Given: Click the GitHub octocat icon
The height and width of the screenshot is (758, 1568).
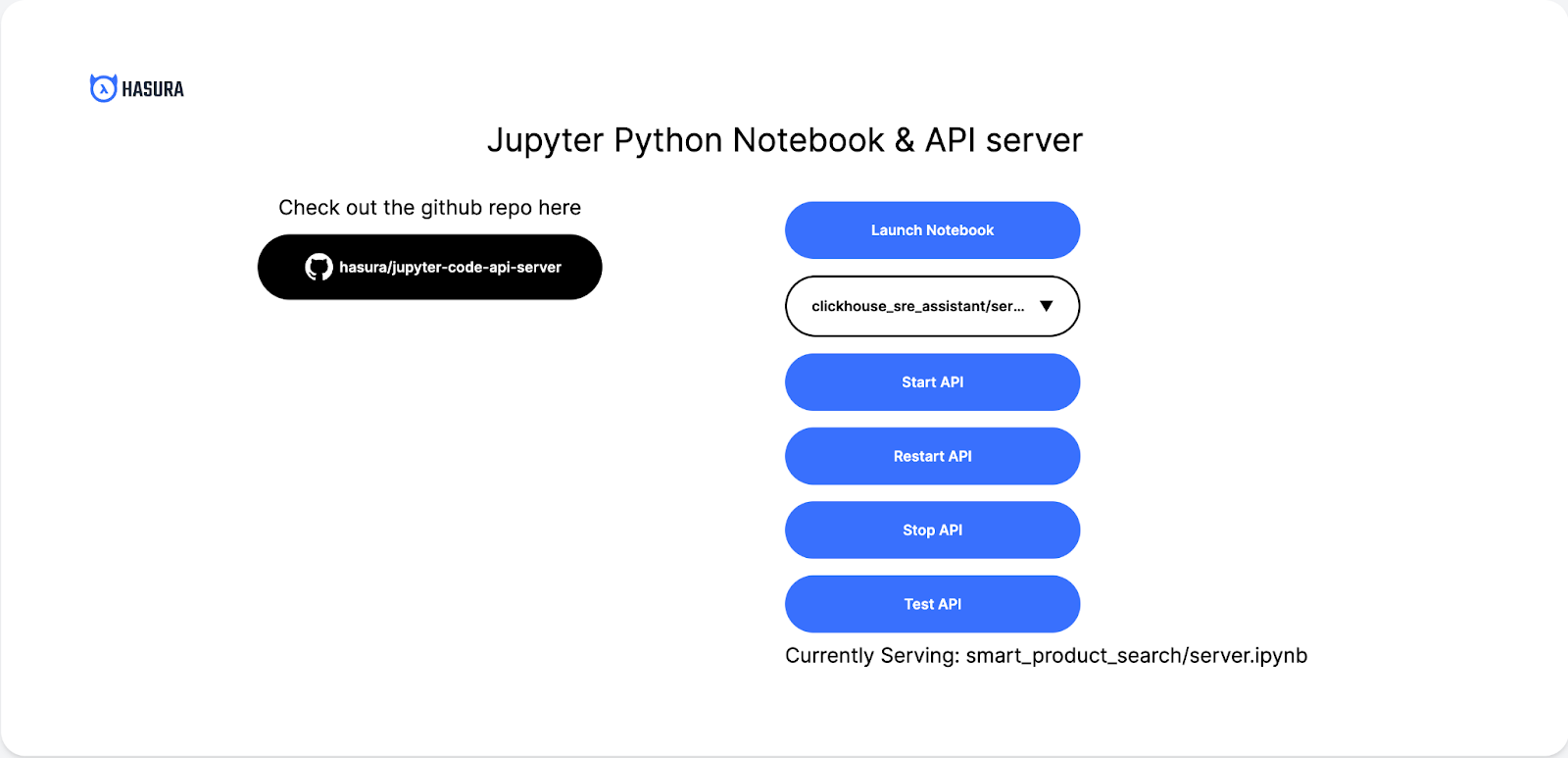Looking at the screenshot, I should 318,267.
